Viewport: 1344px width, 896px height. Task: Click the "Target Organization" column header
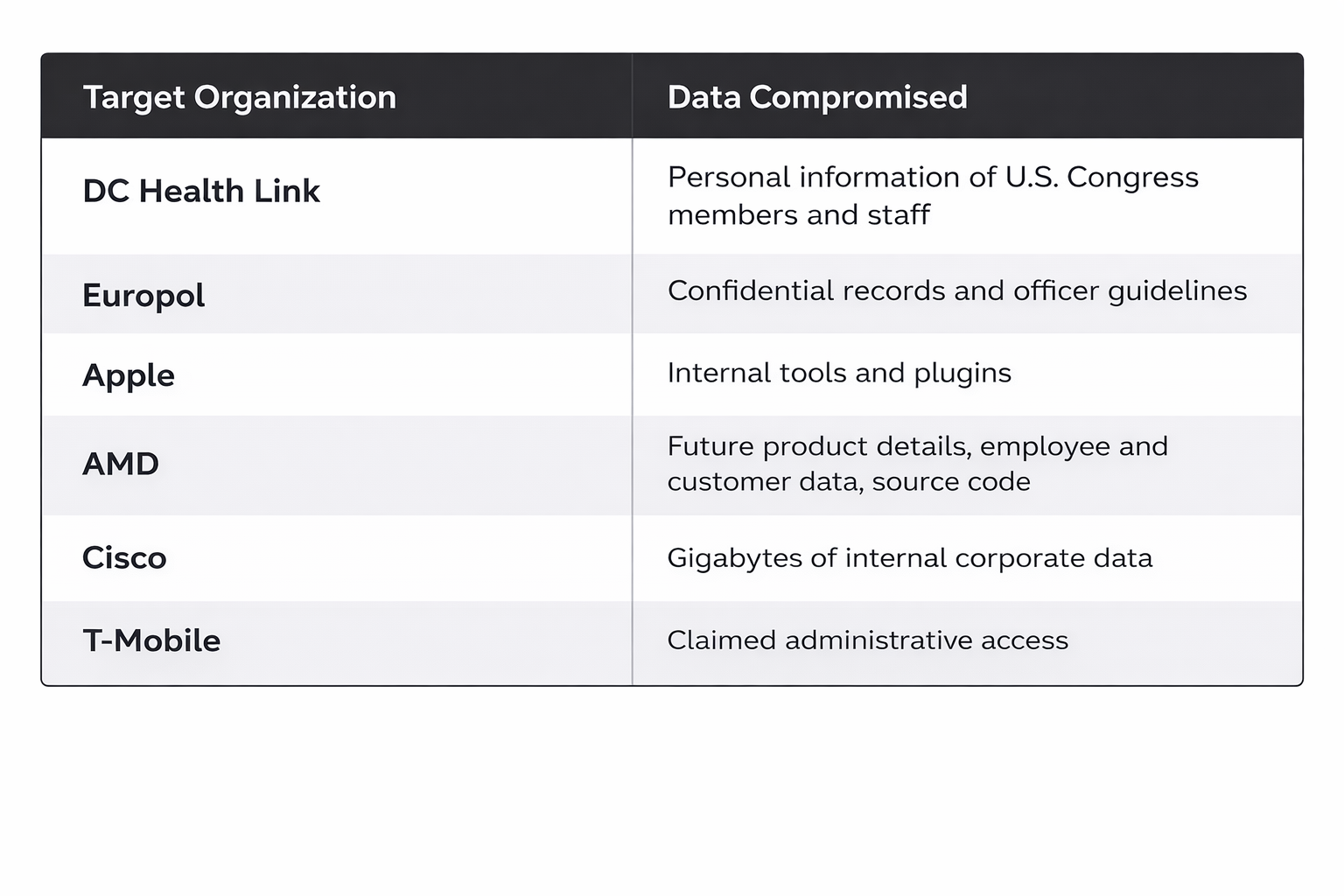pyautogui.click(x=239, y=97)
